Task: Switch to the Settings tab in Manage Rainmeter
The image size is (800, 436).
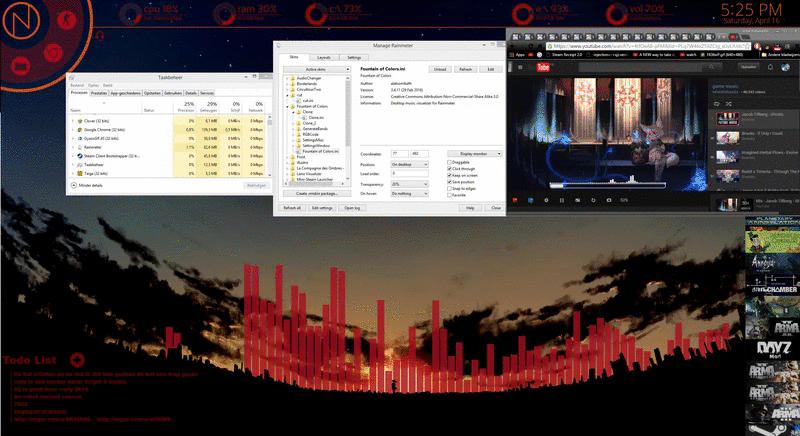Action: [x=354, y=58]
